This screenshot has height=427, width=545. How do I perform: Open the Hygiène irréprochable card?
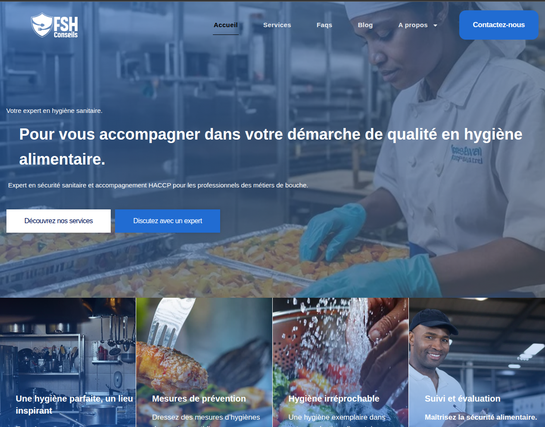[341, 362]
